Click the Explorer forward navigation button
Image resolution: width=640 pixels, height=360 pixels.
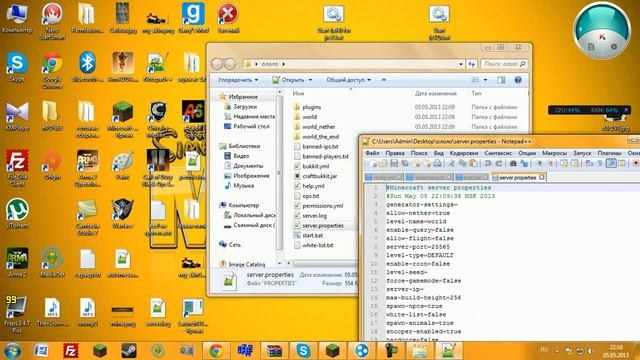tap(230, 64)
